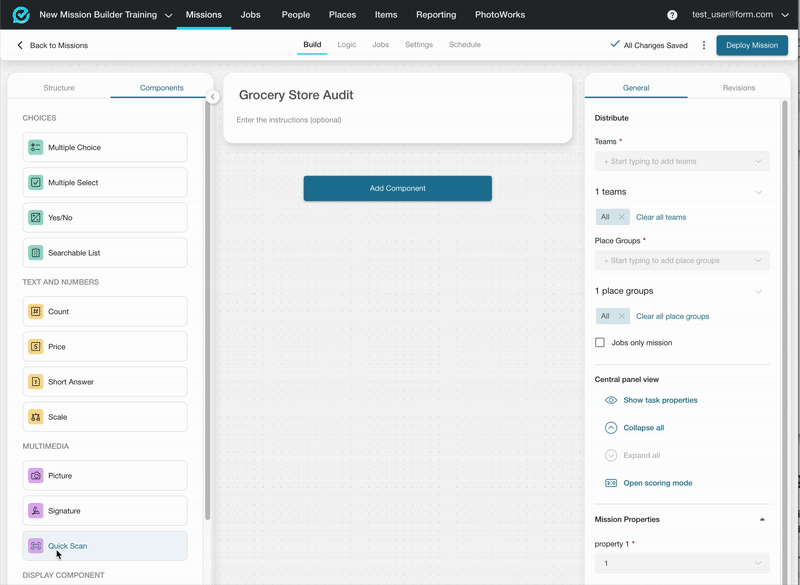
Task: Click the mission instructions field
Action: tap(289, 120)
